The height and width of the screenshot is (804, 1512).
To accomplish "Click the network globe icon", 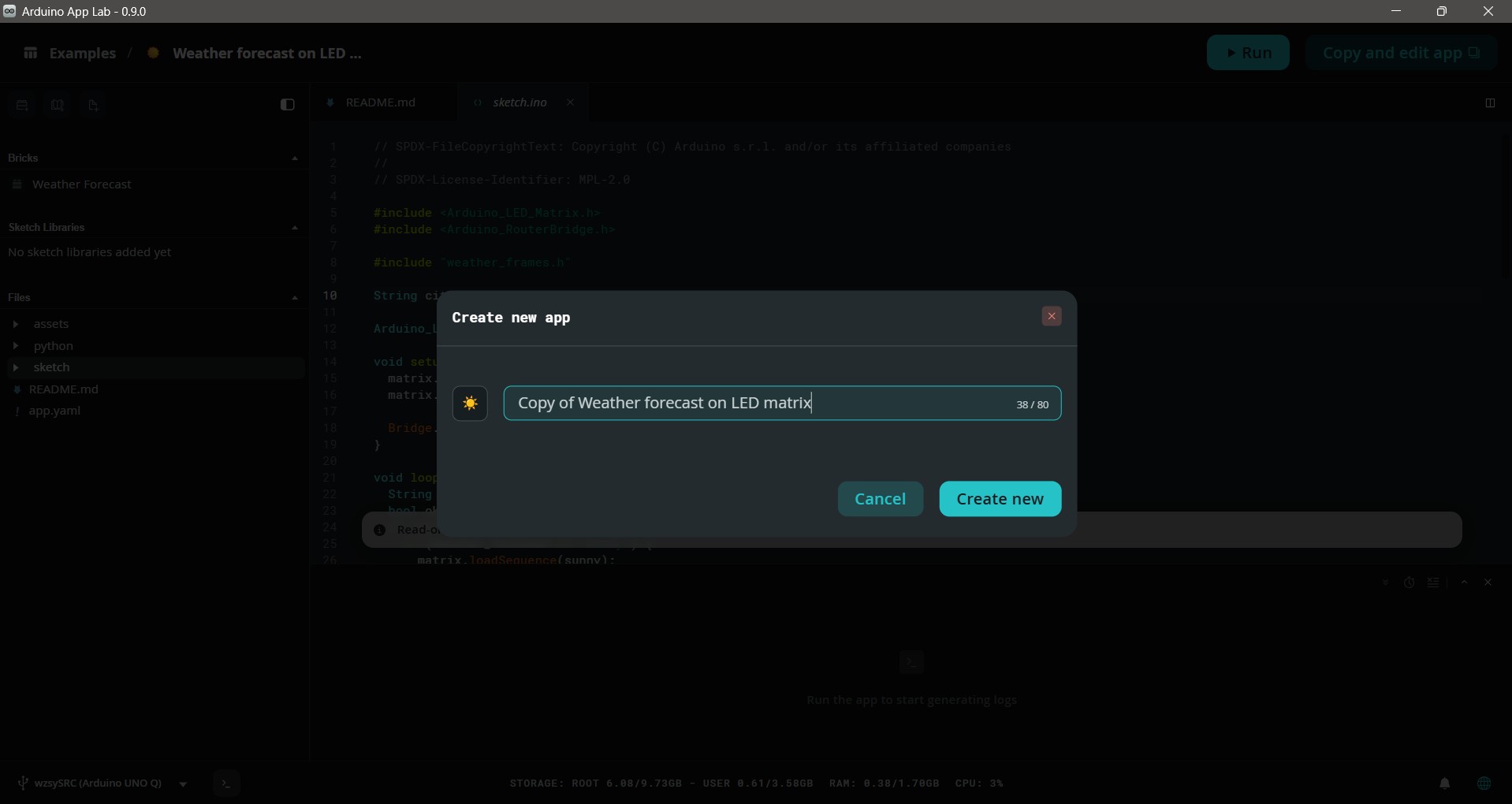I will pyautogui.click(x=1484, y=784).
